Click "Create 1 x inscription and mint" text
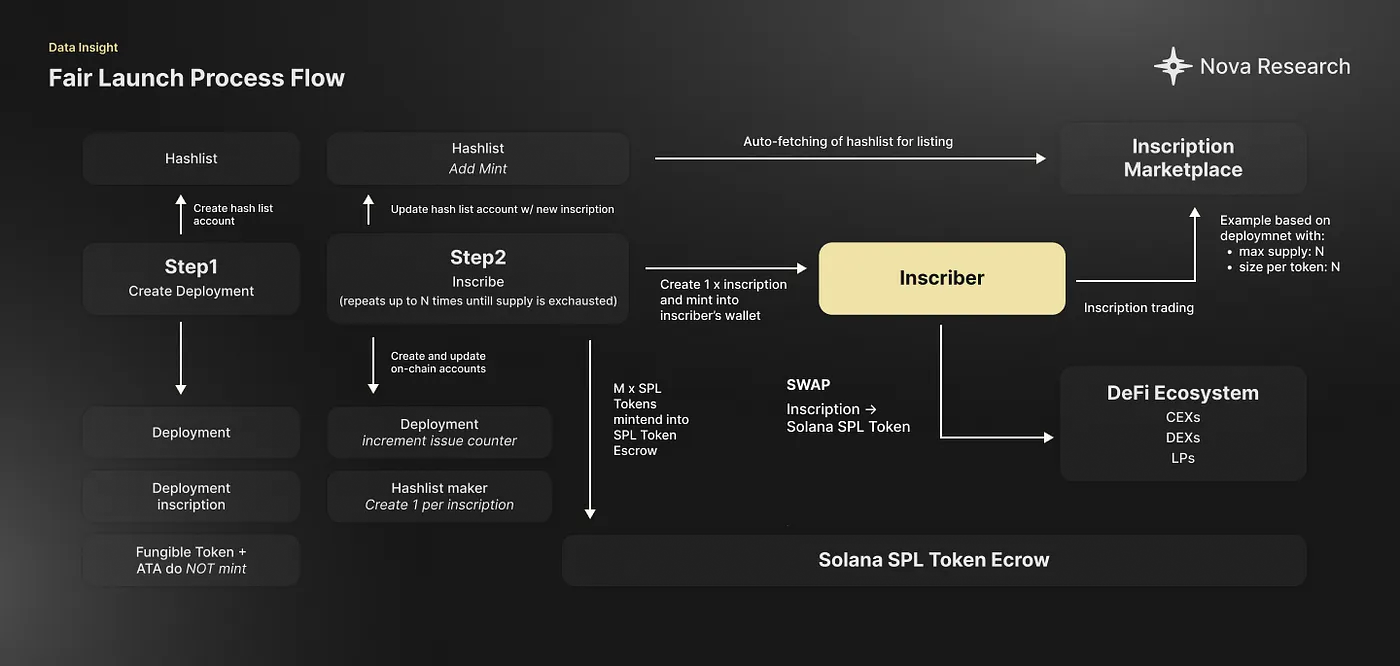 coord(724,300)
